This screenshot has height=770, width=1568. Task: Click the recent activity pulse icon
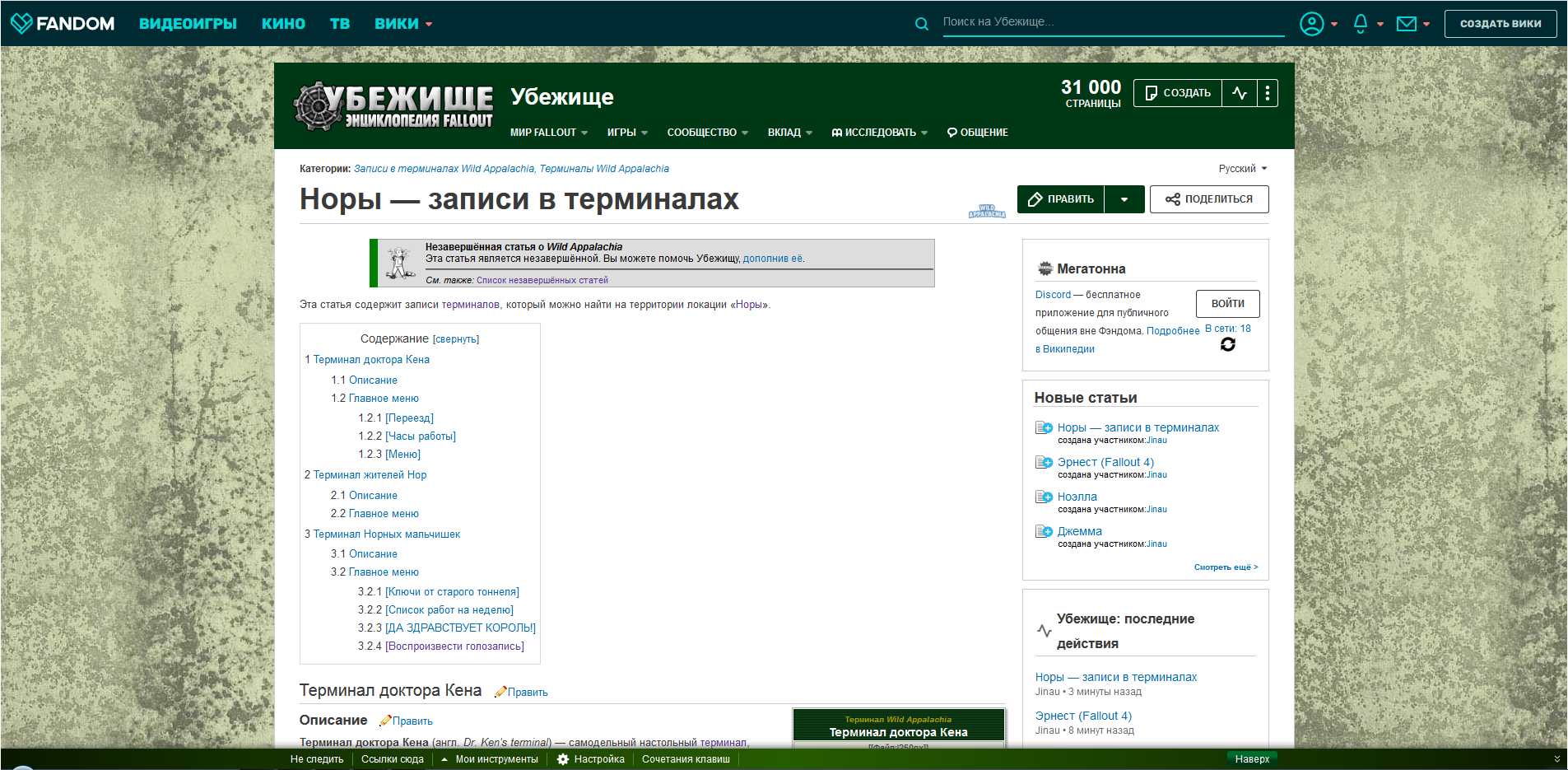coord(1044,631)
